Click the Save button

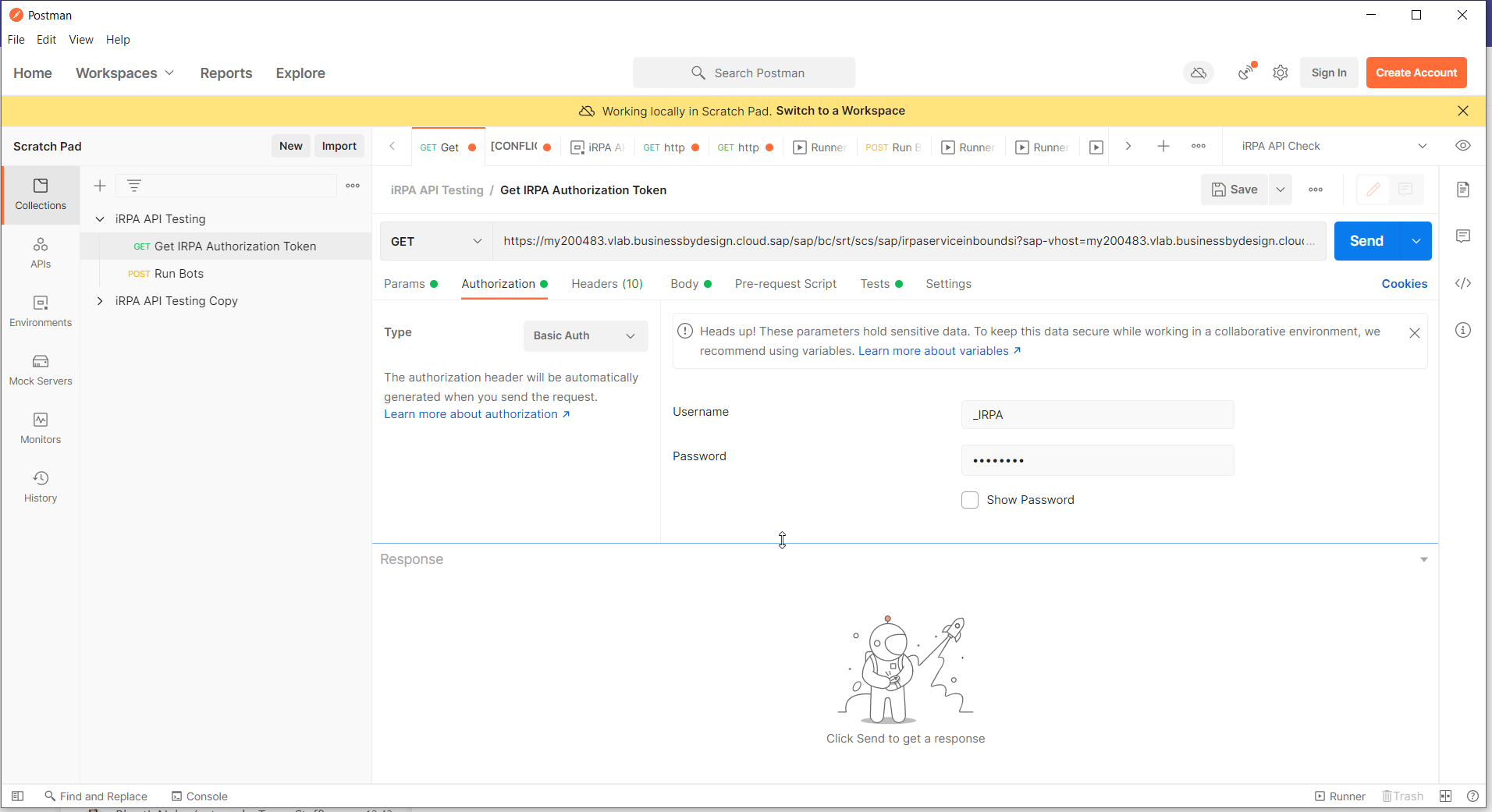pyautogui.click(x=1234, y=190)
